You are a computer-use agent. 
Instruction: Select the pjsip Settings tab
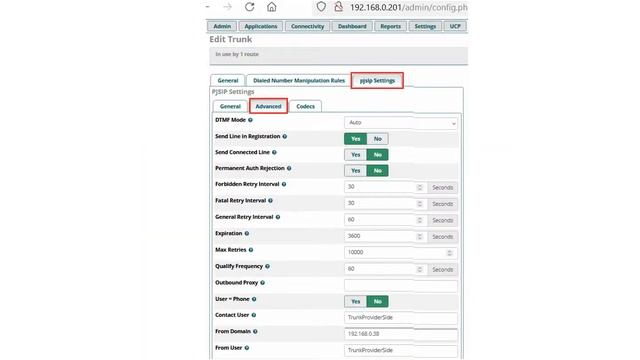point(377,80)
